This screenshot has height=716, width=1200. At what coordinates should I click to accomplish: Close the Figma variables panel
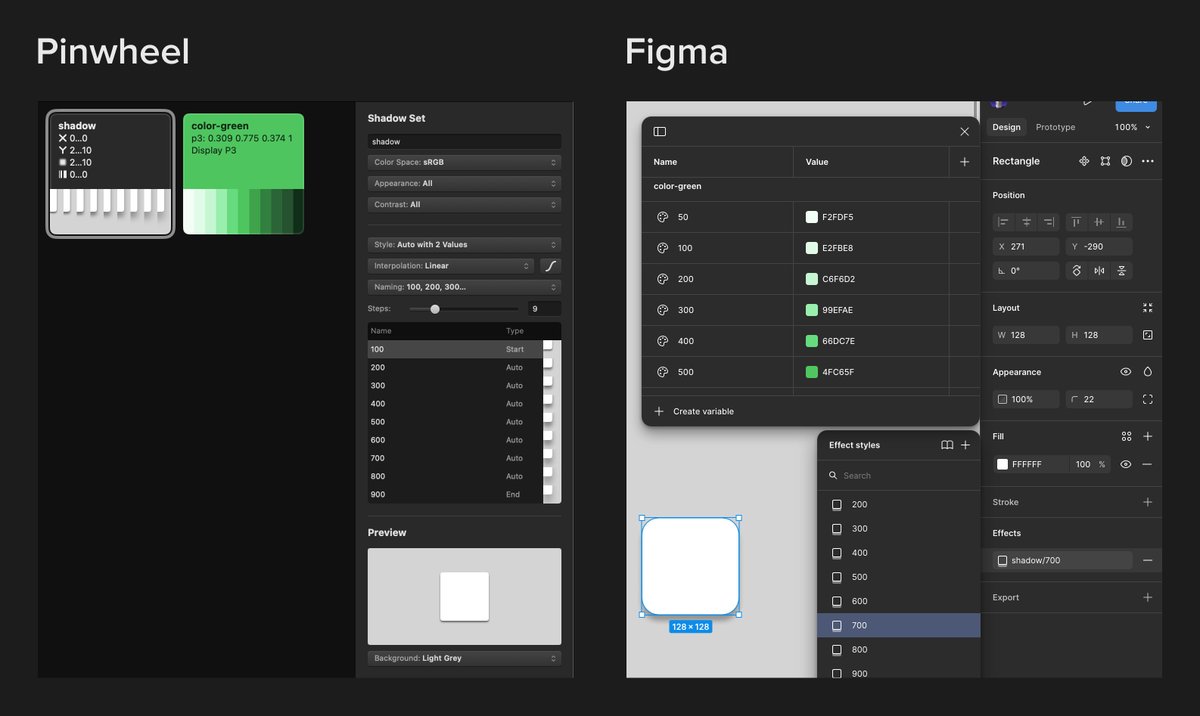click(x=964, y=131)
